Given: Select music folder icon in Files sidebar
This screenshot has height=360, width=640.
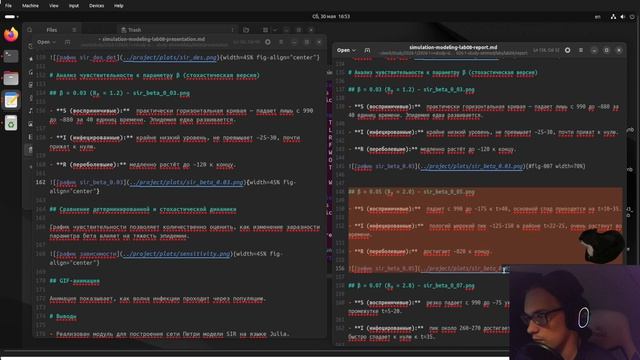Looking at the screenshot, I should (30, 111).
